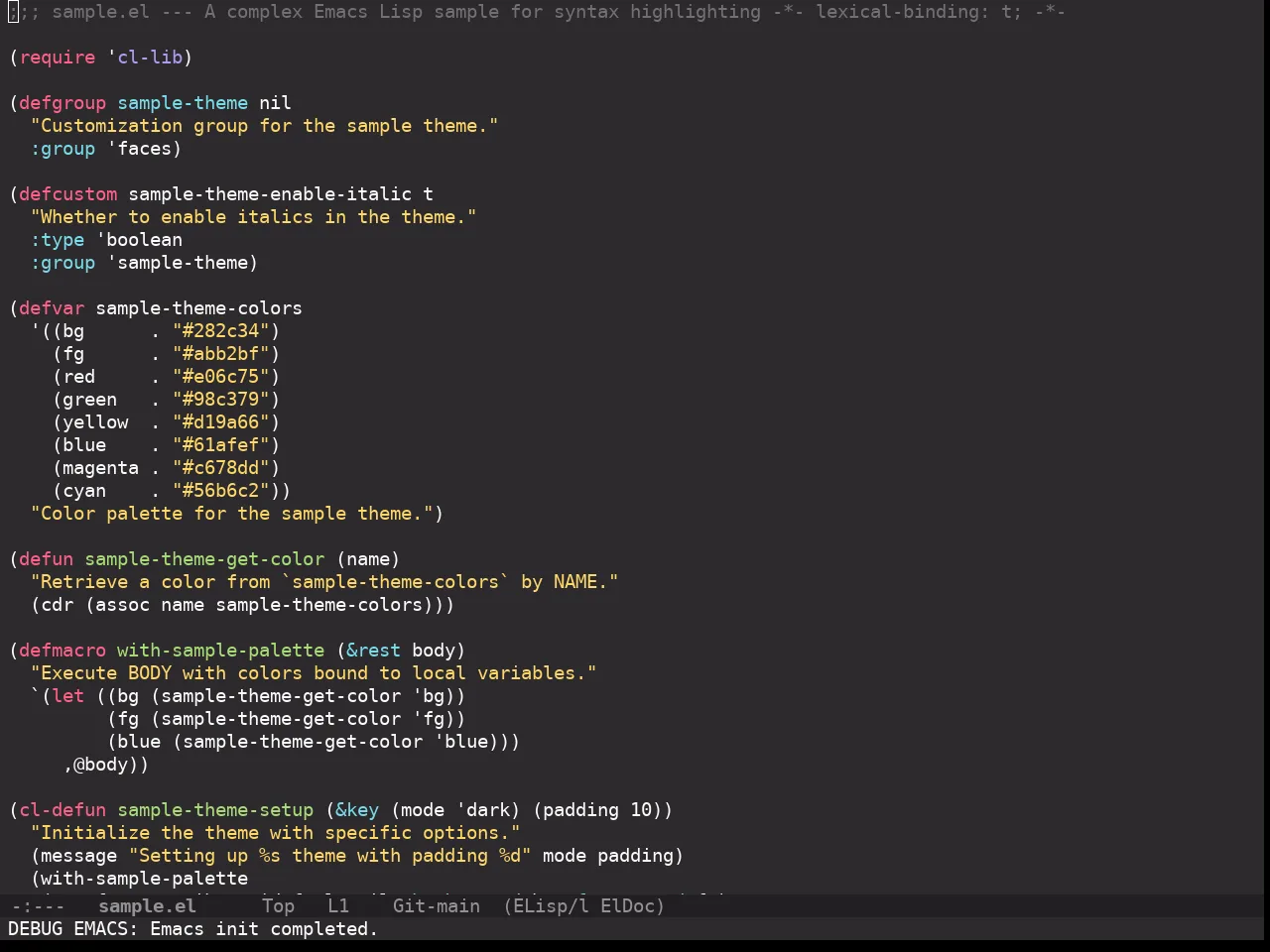Image resolution: width=1270 pixels, height=952 pixels.
Task: Click the header comment line of sample.el
Action: click(537, 12)
